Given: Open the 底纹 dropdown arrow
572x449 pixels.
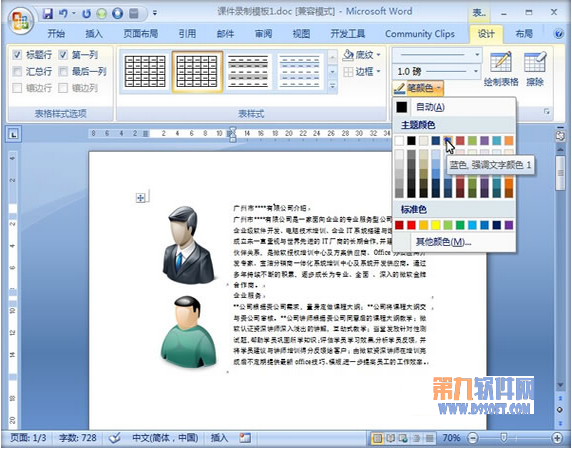Looking at the screenshot, I should (378, 55).
